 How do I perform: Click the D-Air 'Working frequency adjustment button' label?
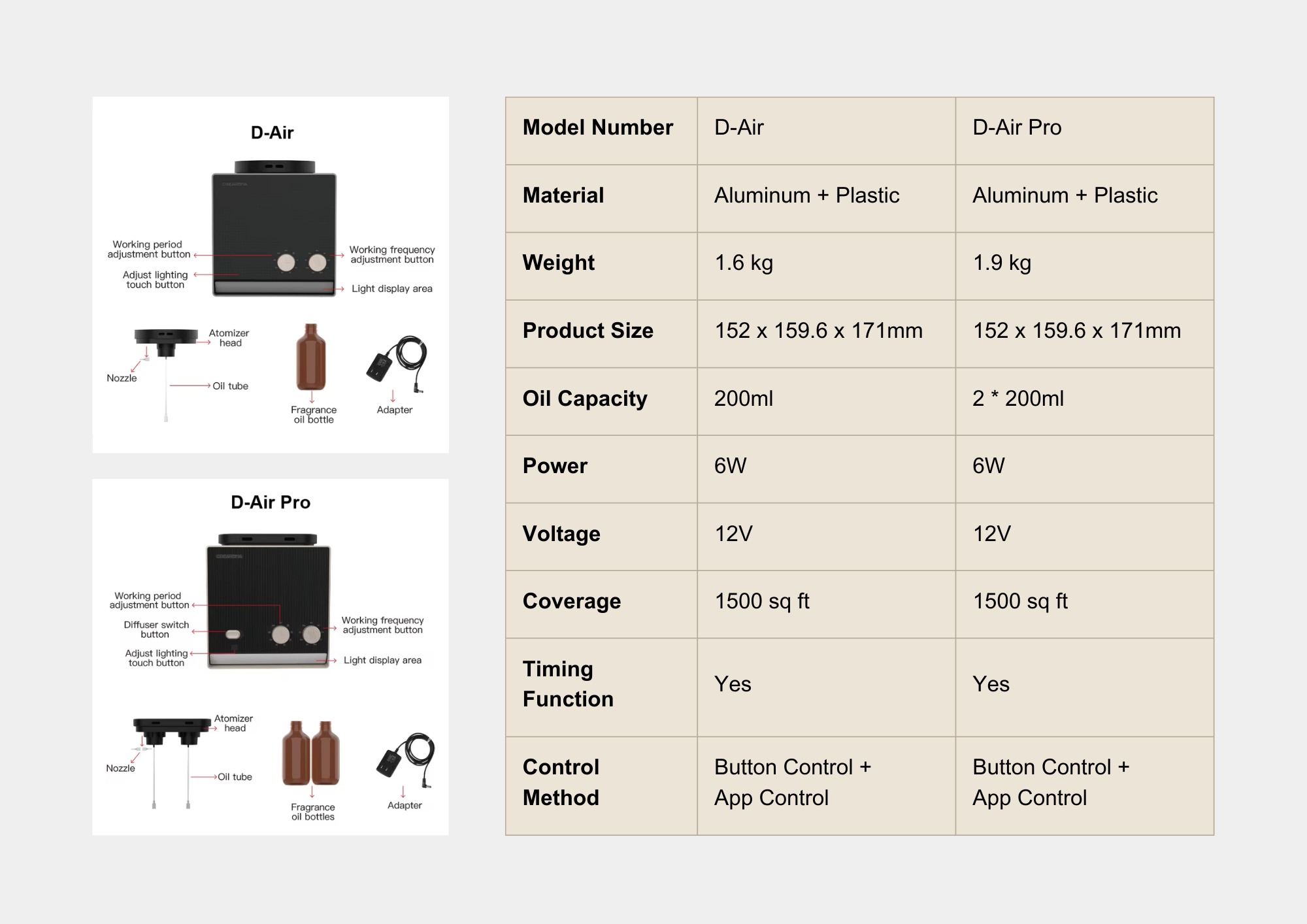pyautogui.click(x=391, y=254)
